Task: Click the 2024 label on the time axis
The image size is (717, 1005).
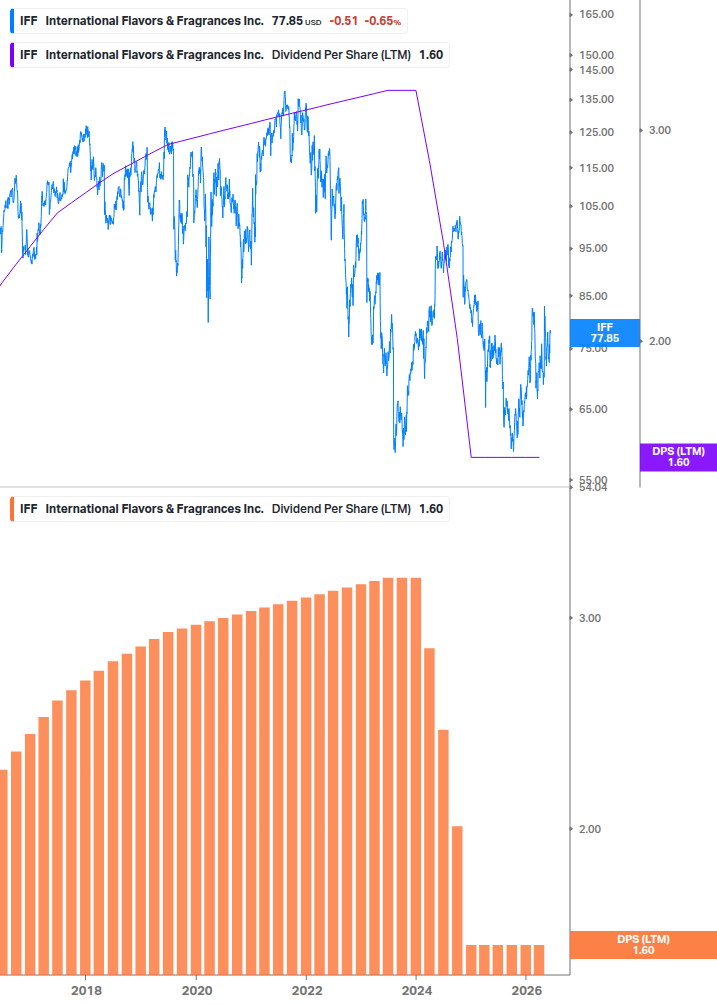Action: click(x=416, y=991)
